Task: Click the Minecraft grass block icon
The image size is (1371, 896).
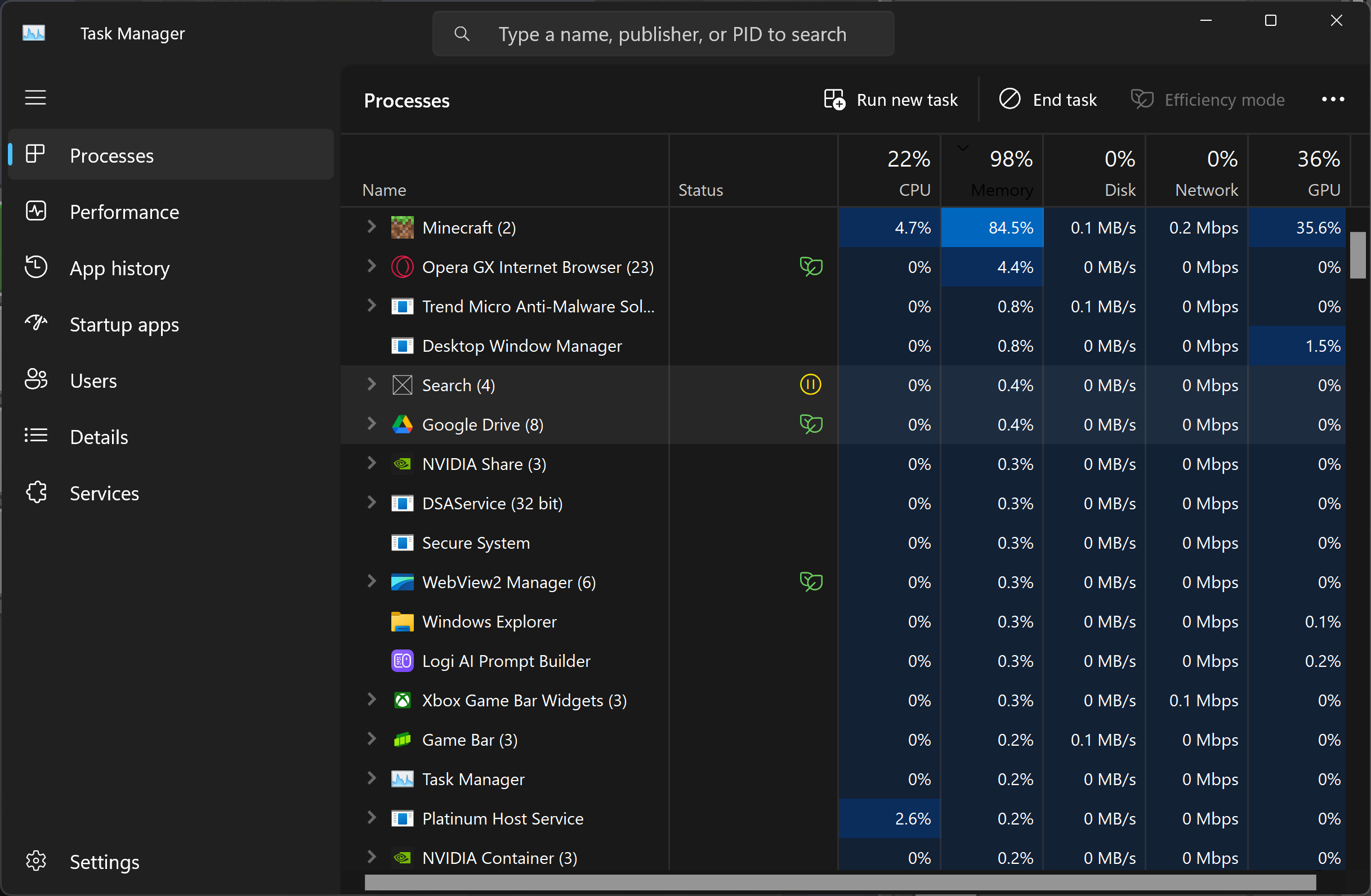Action: click(x=402, y=227)
